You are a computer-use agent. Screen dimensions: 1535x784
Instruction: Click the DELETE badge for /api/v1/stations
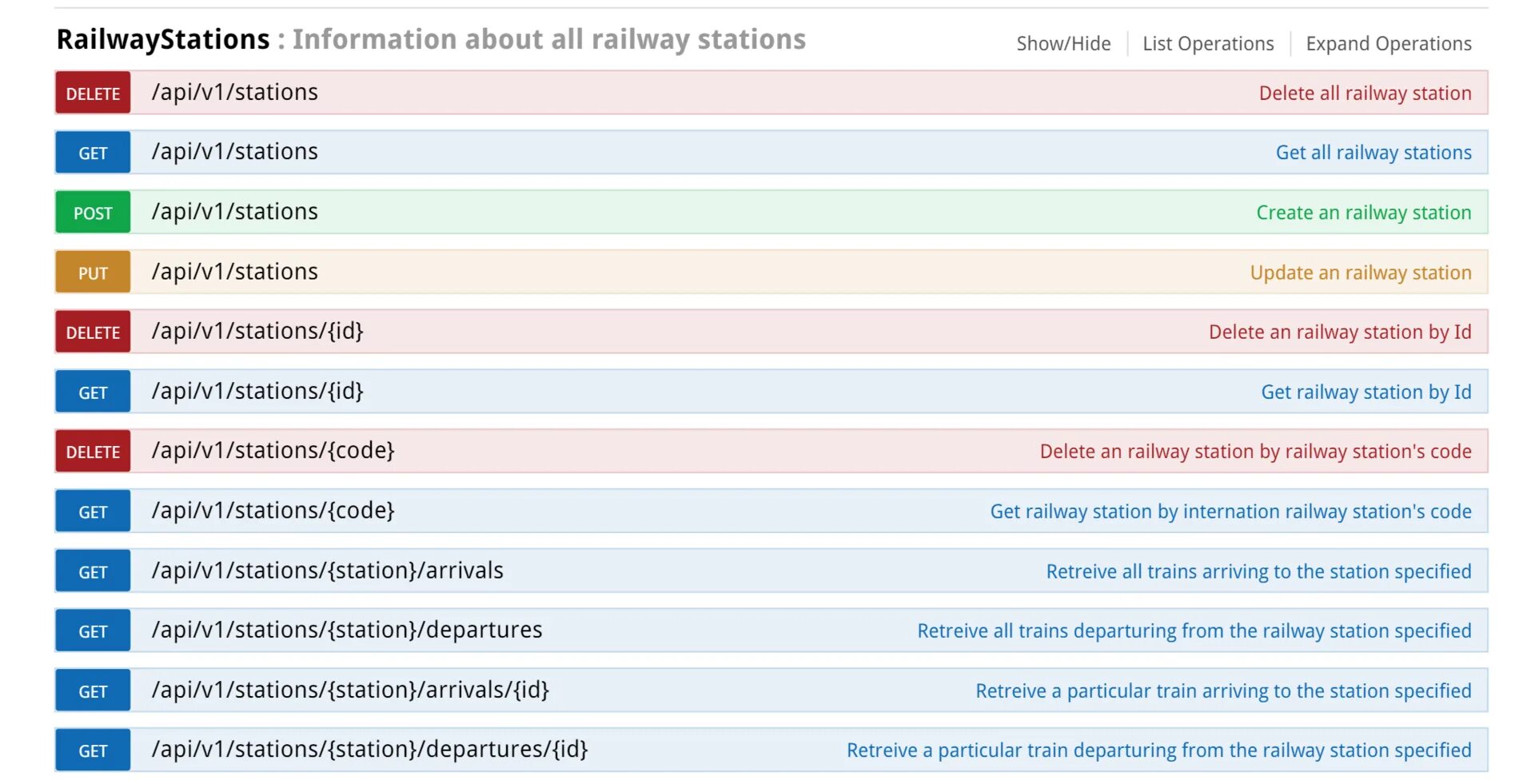pos(93,94)
